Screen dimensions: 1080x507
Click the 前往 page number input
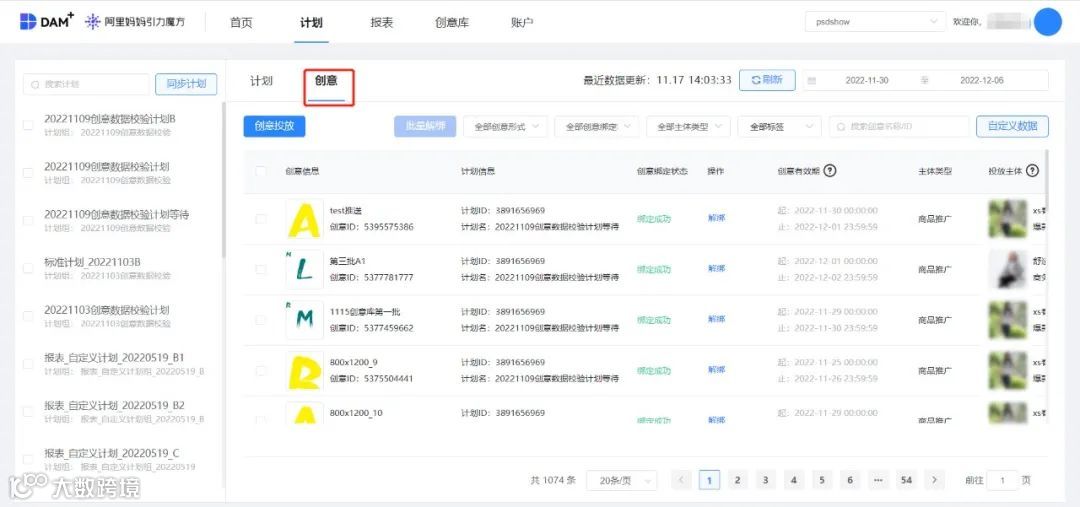pos(1002,481)
